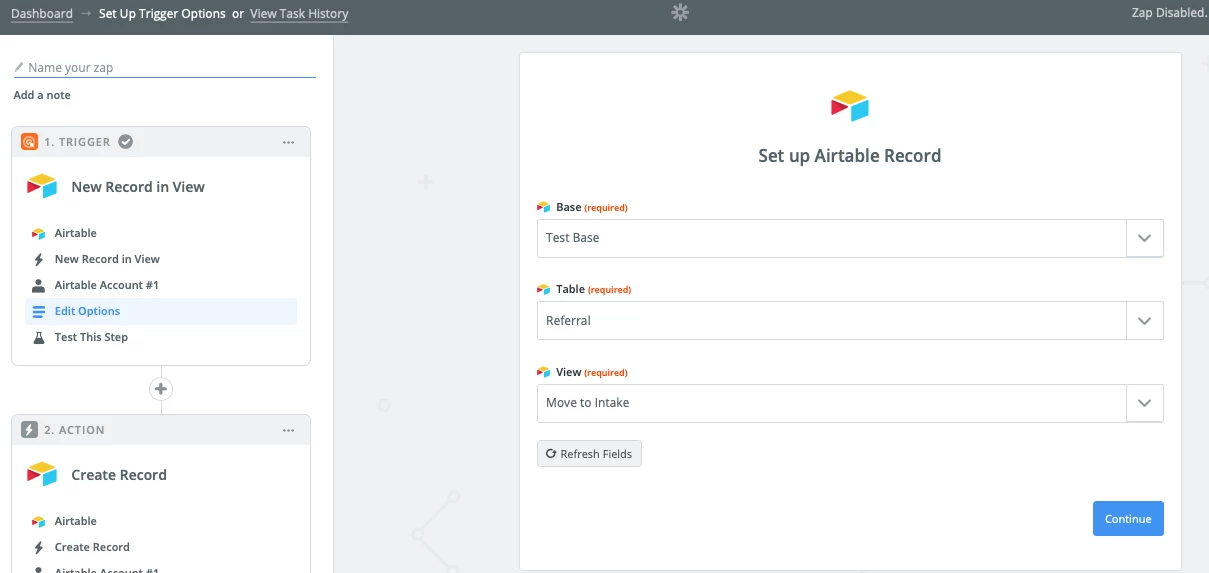Click the 1. TRIGGER header label
The image size is (1209, 573).
pos(77,142)
